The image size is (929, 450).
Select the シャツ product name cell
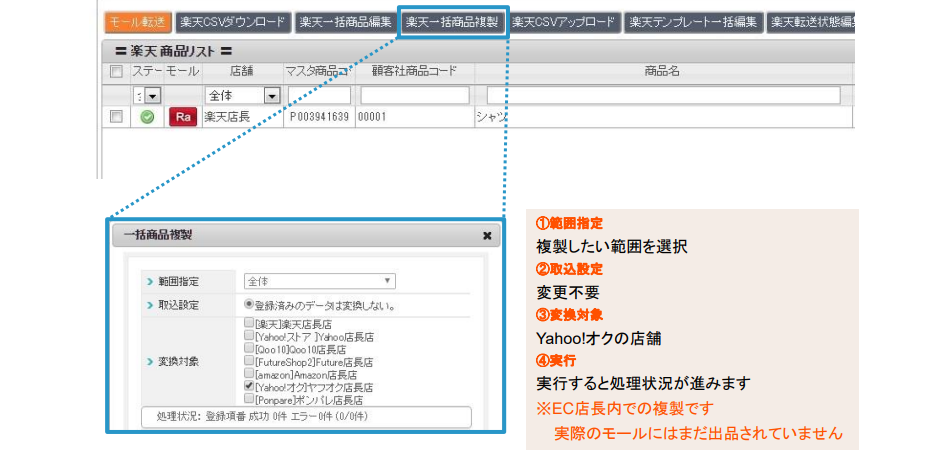coord(663,117)
